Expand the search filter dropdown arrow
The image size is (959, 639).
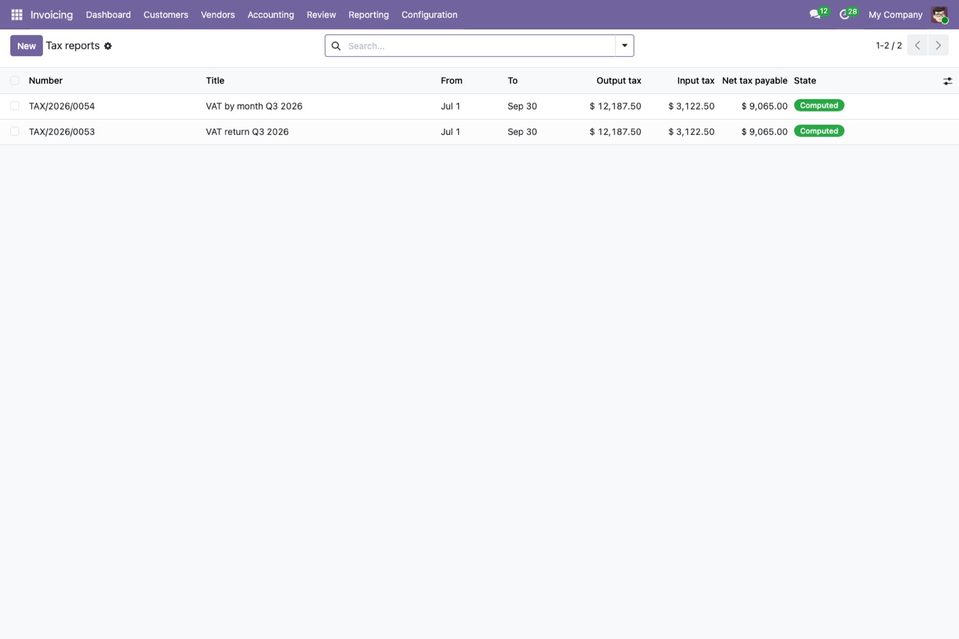624,45
